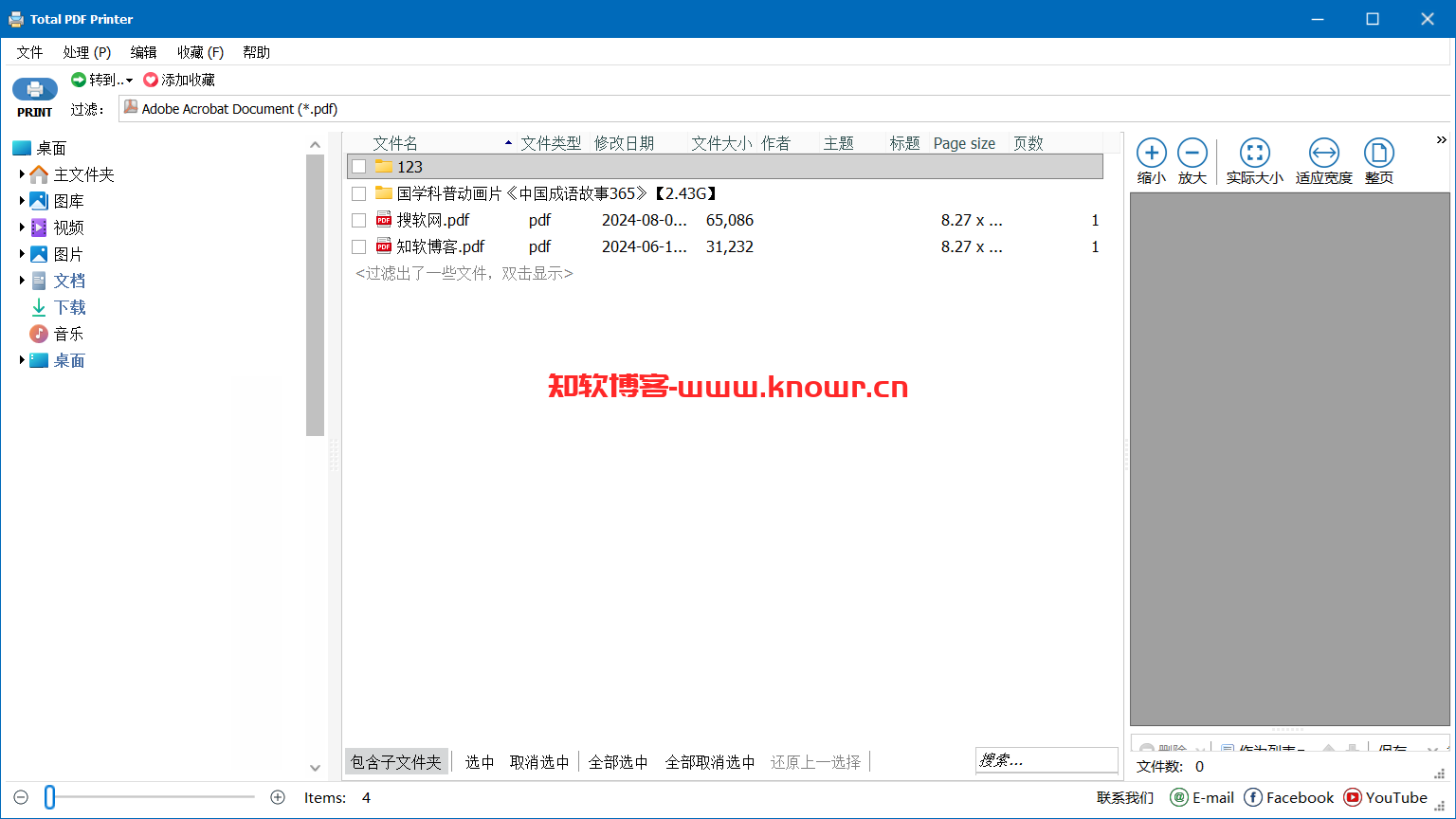Click the 全部选中 button
The height and width of the screenshot is (819, 1456).
point(618,762)
